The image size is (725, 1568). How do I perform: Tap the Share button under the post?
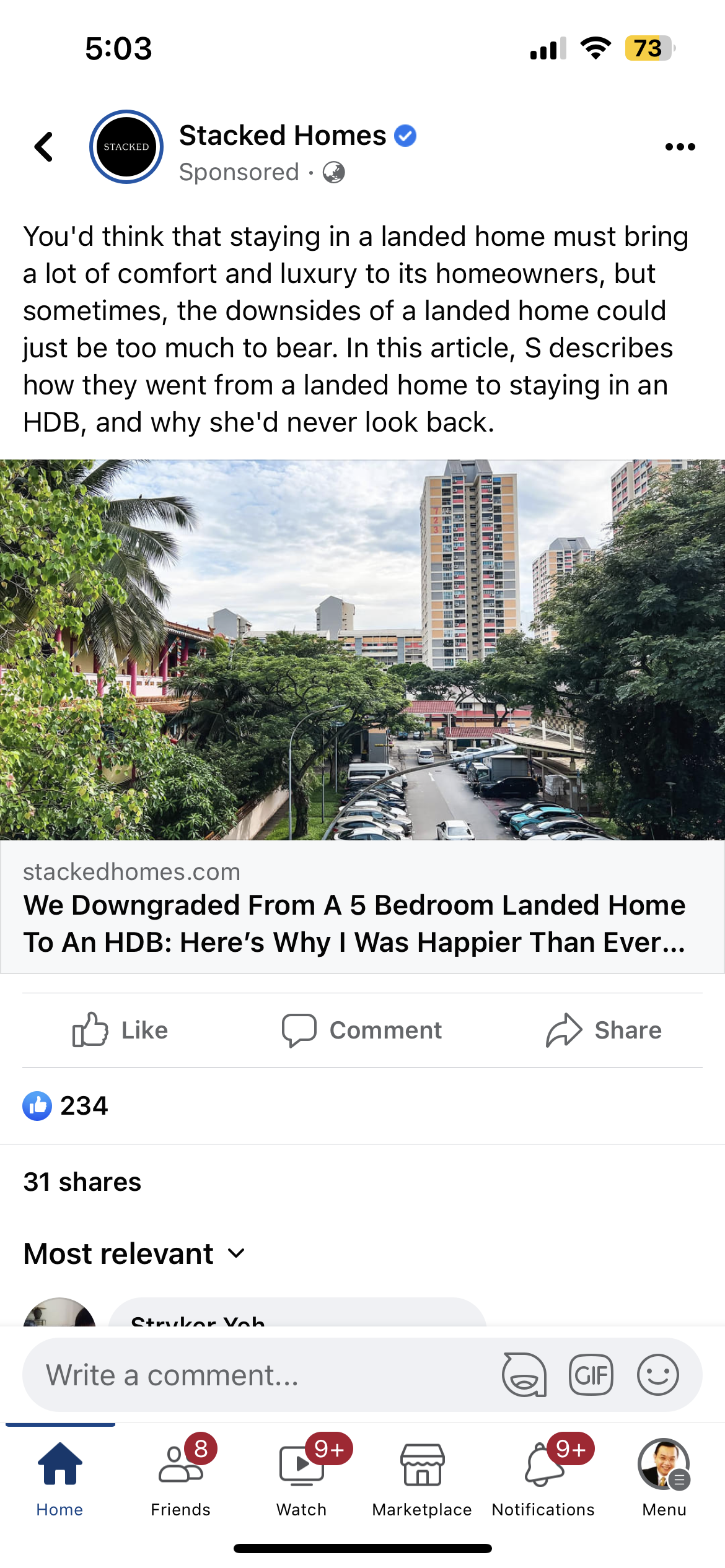tap(604, 1030)
